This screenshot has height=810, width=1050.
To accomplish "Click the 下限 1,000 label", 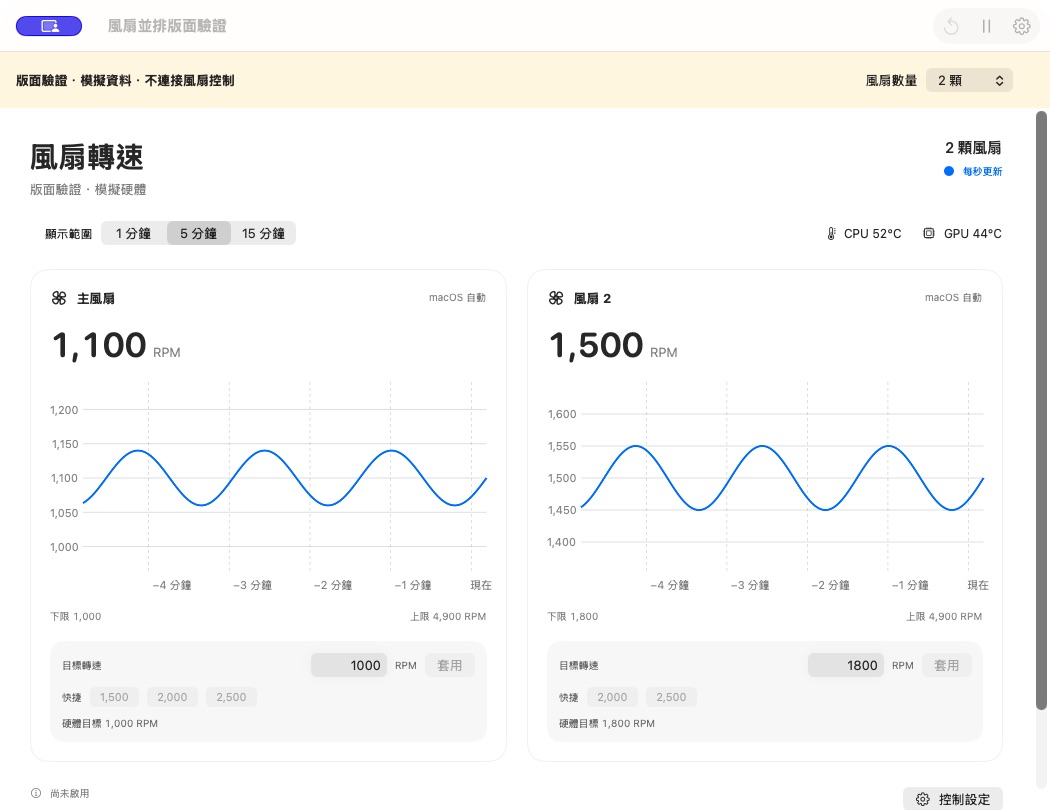I will pos(76,617).
